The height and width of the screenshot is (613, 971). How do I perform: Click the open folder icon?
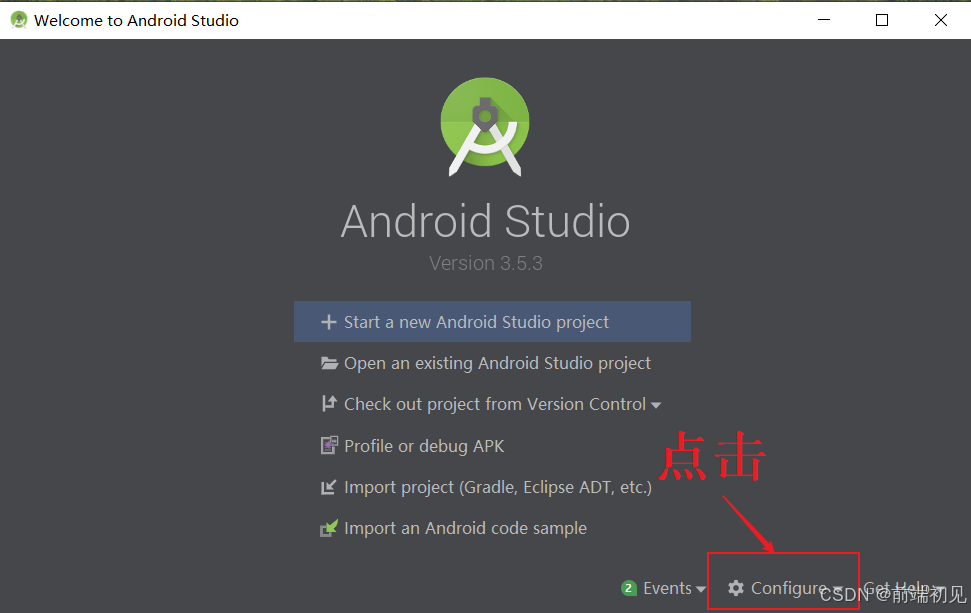tap(329, 363)
